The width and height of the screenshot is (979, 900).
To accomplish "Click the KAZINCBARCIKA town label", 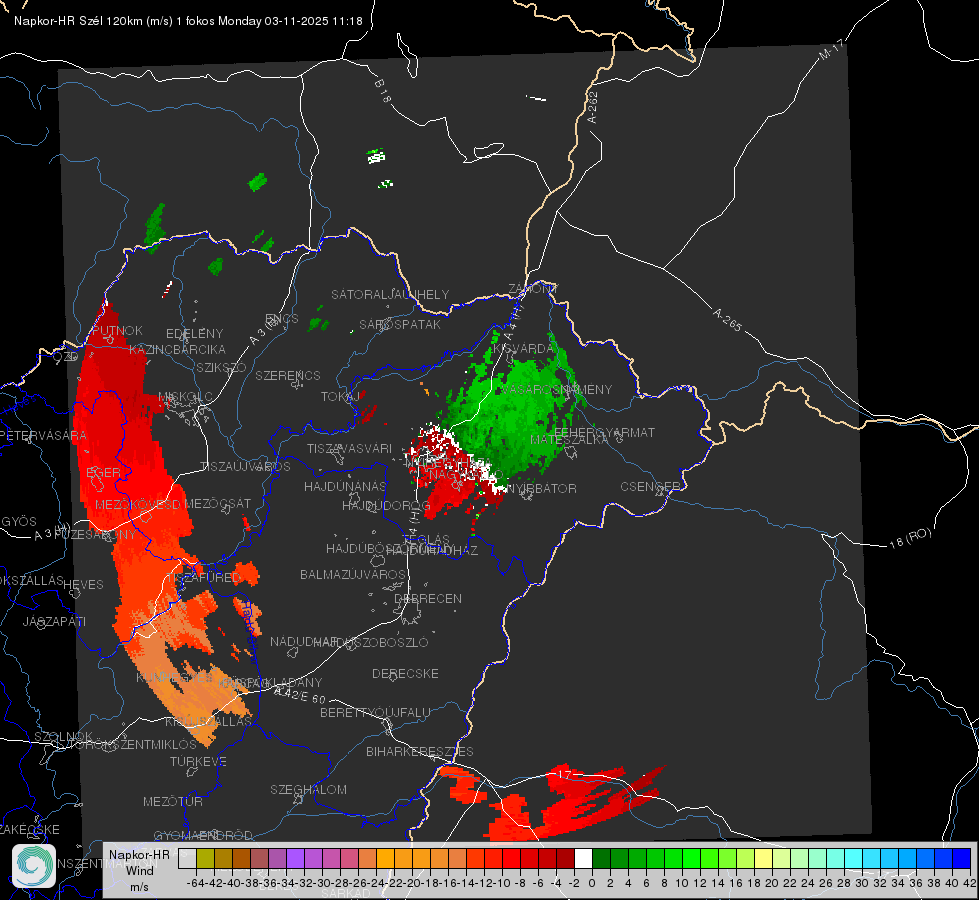I will [177, 349].
